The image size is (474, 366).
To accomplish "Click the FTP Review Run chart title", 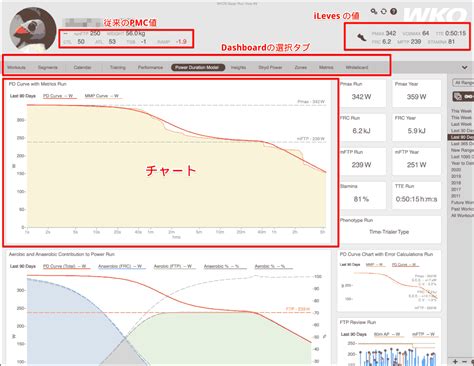I will 358,322.
